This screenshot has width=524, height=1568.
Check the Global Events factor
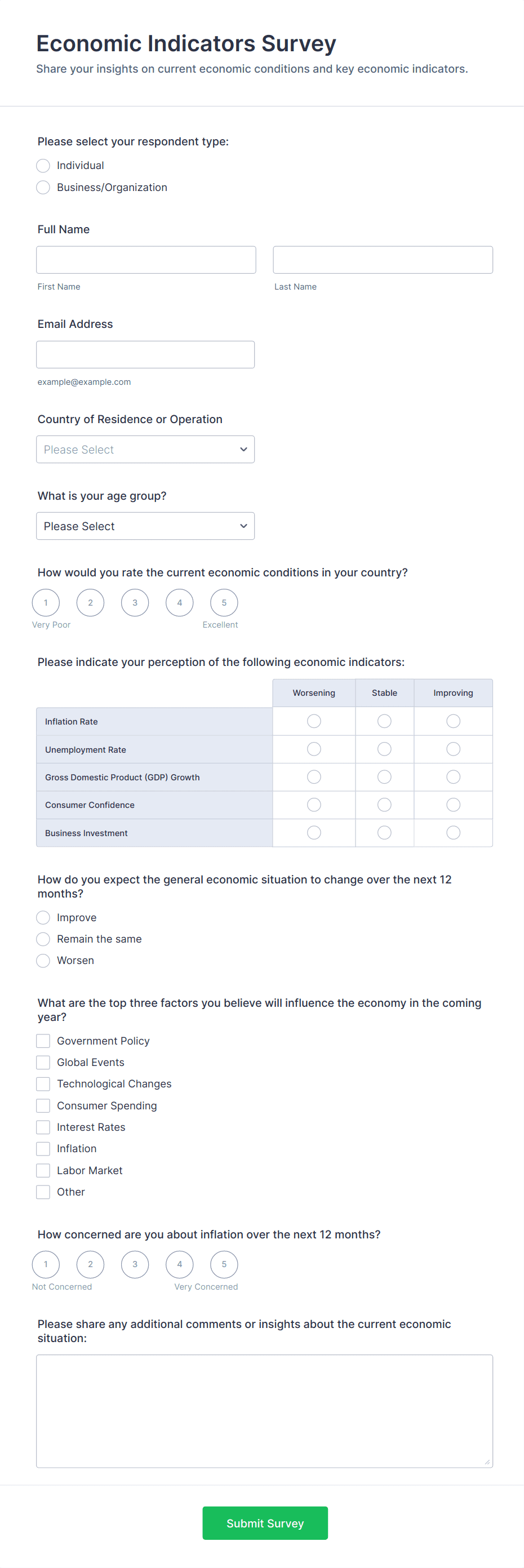[x=43, y=1062]
